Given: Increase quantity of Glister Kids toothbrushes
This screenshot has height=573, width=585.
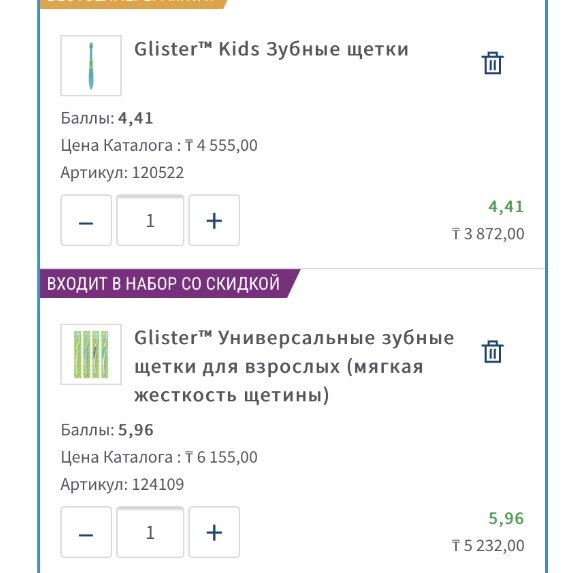Looking at the screenshot, I should (x=214, y=220).
